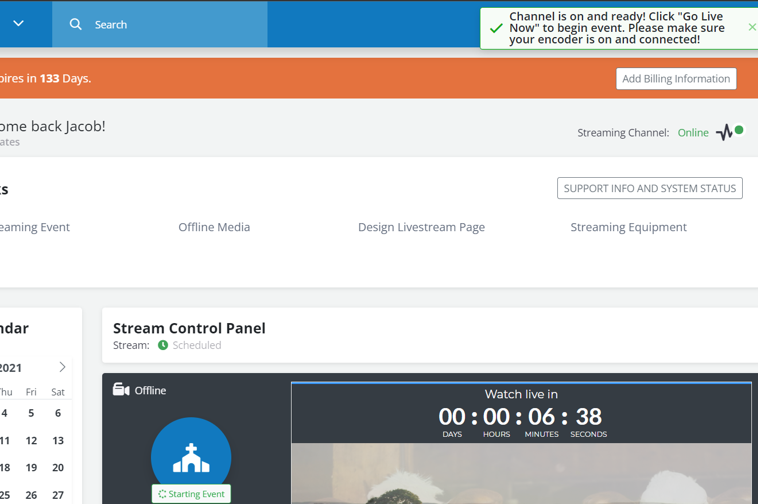Open the Streaming Equipment section
Screen dimensions: 758x504
tap(628, 227)
